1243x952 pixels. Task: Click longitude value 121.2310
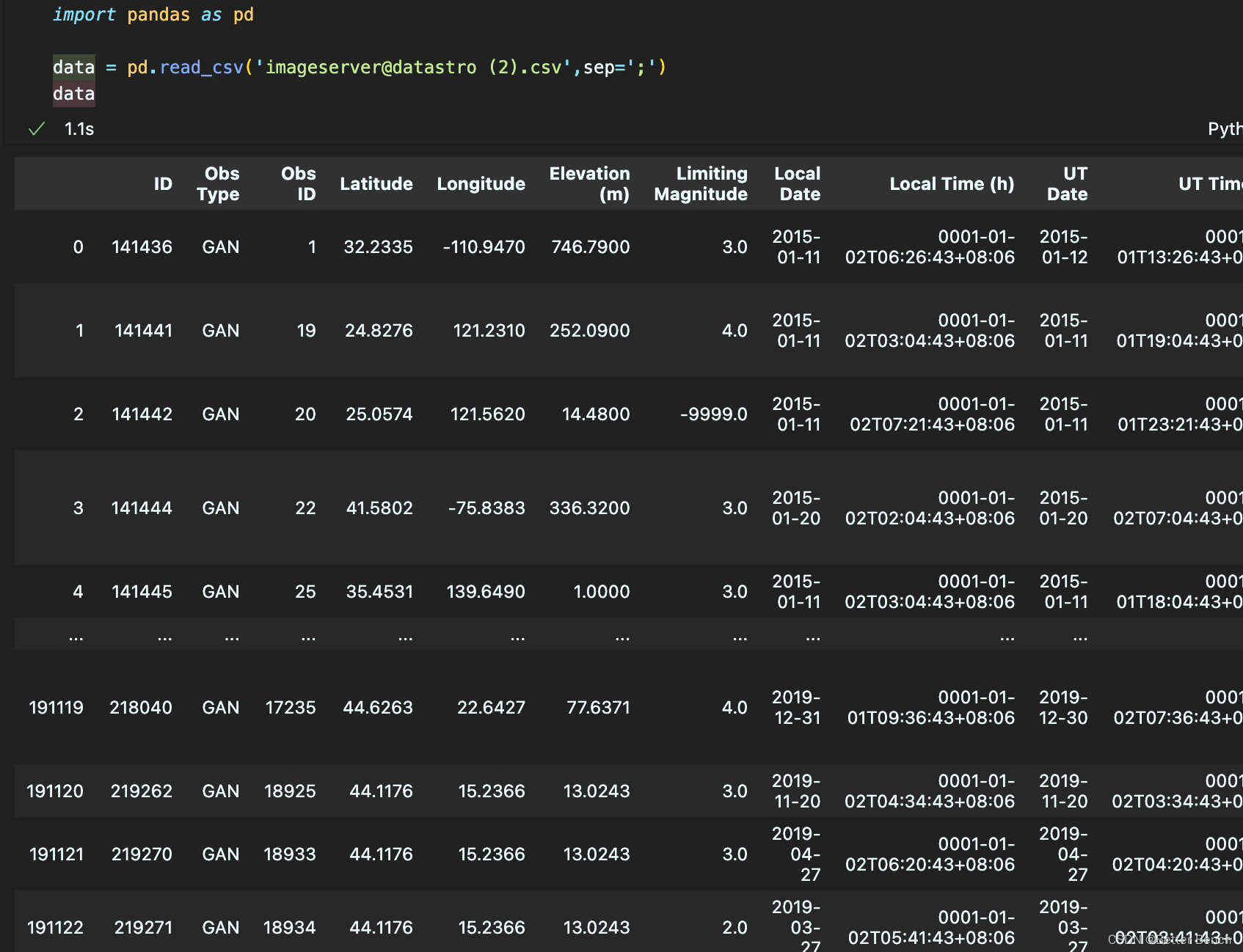click(489, 331)
